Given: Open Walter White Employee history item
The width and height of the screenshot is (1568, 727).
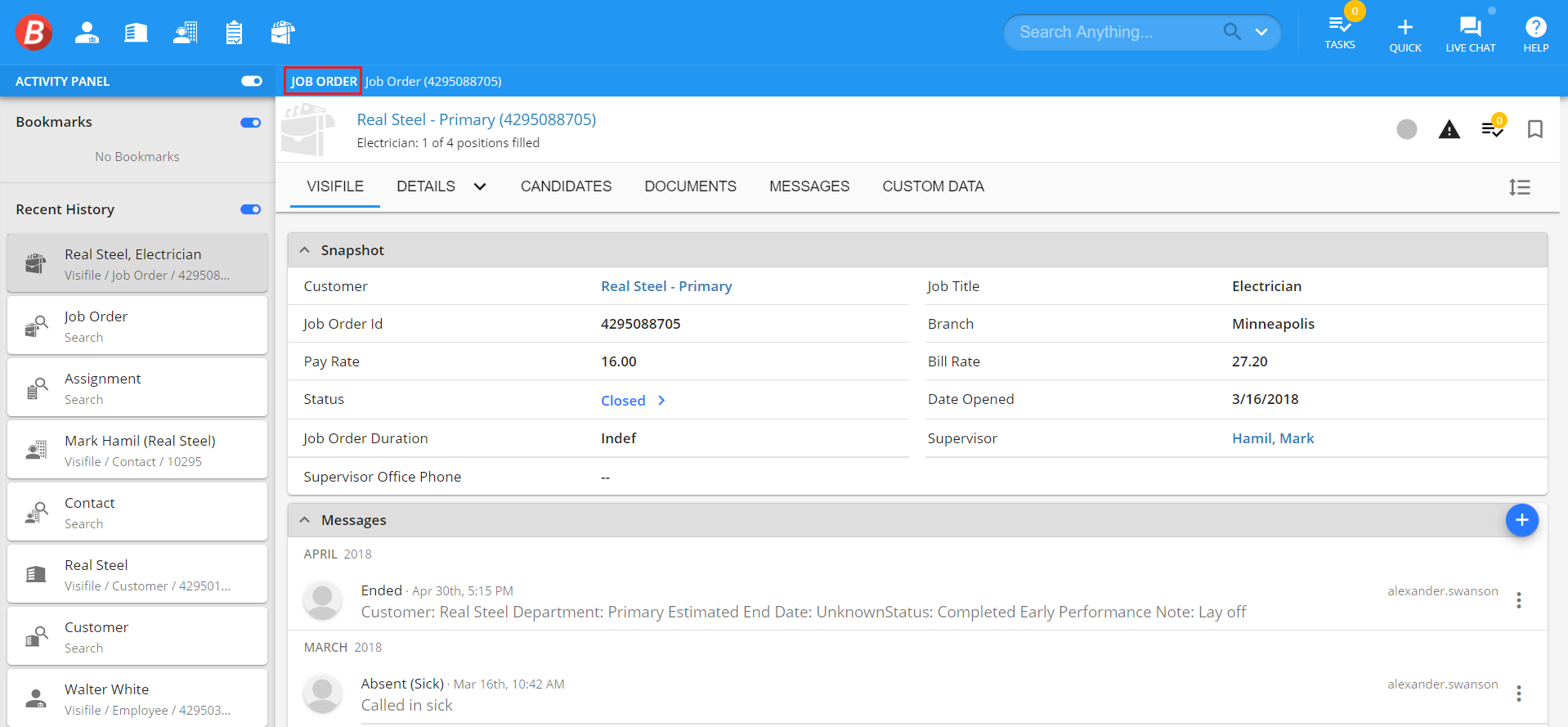Looking at the screenshot, I should pos(137,698).
